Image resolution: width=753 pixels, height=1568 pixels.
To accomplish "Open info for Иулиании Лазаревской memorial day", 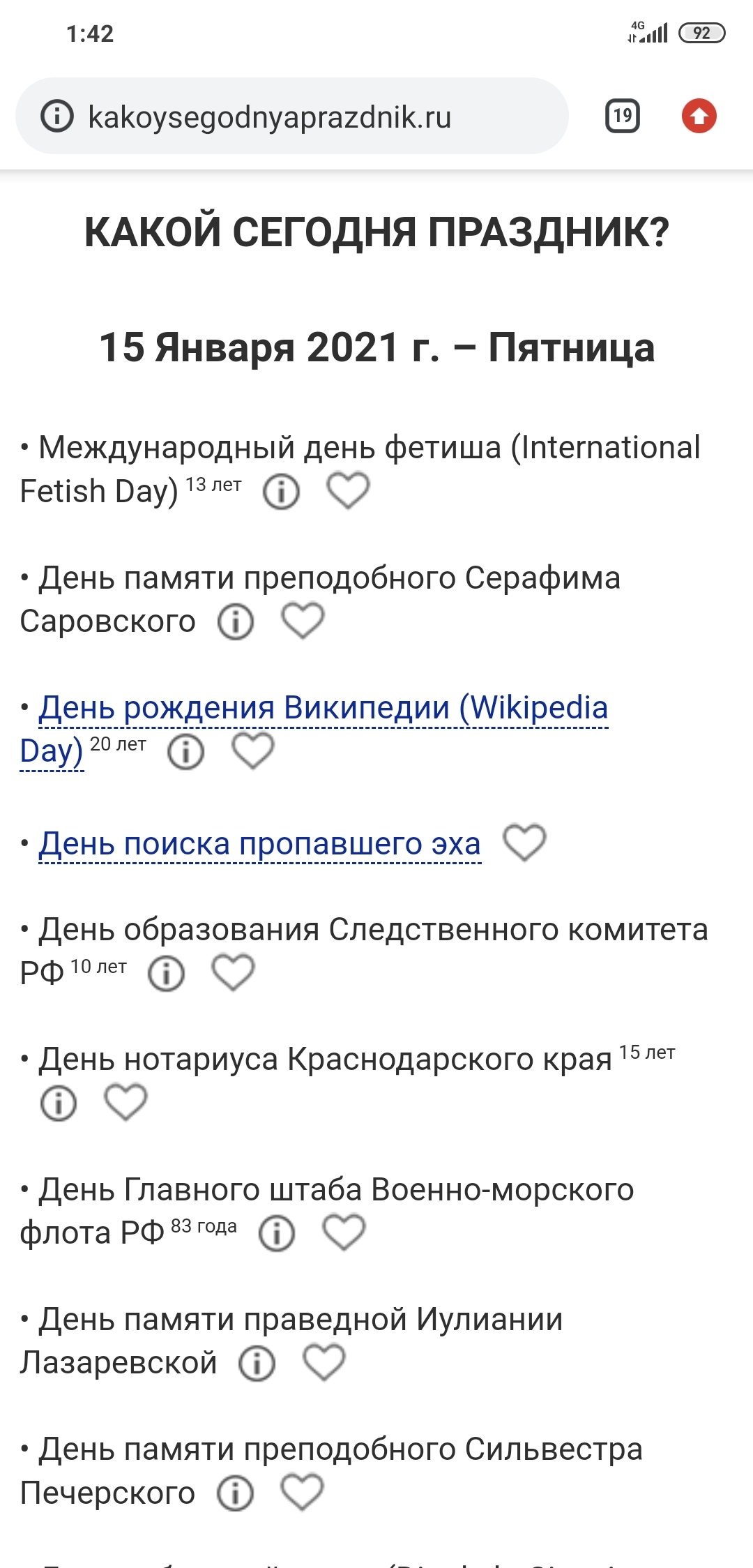I will click(257, 1364).
